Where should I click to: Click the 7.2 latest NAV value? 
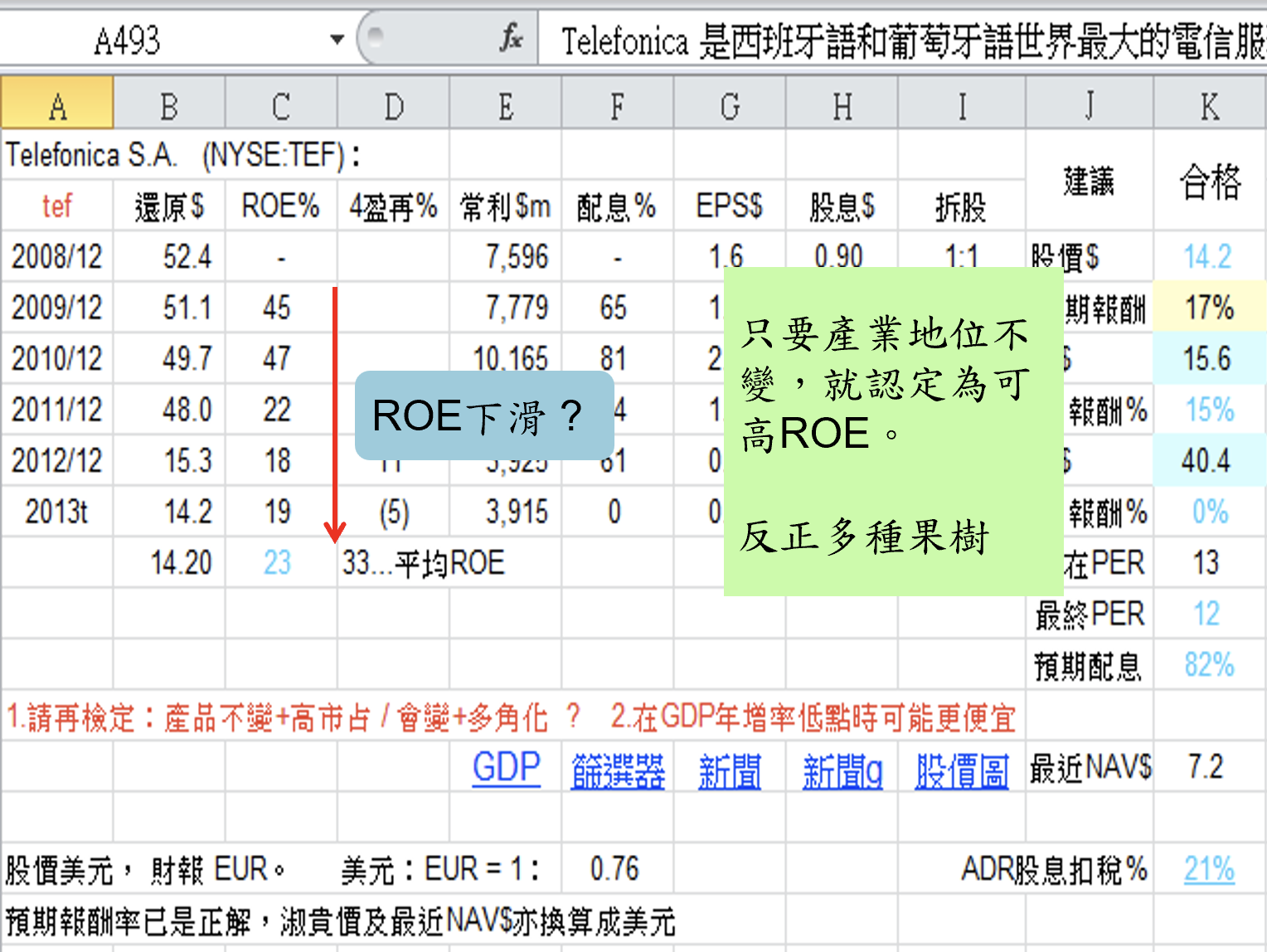coord(1206,767)
